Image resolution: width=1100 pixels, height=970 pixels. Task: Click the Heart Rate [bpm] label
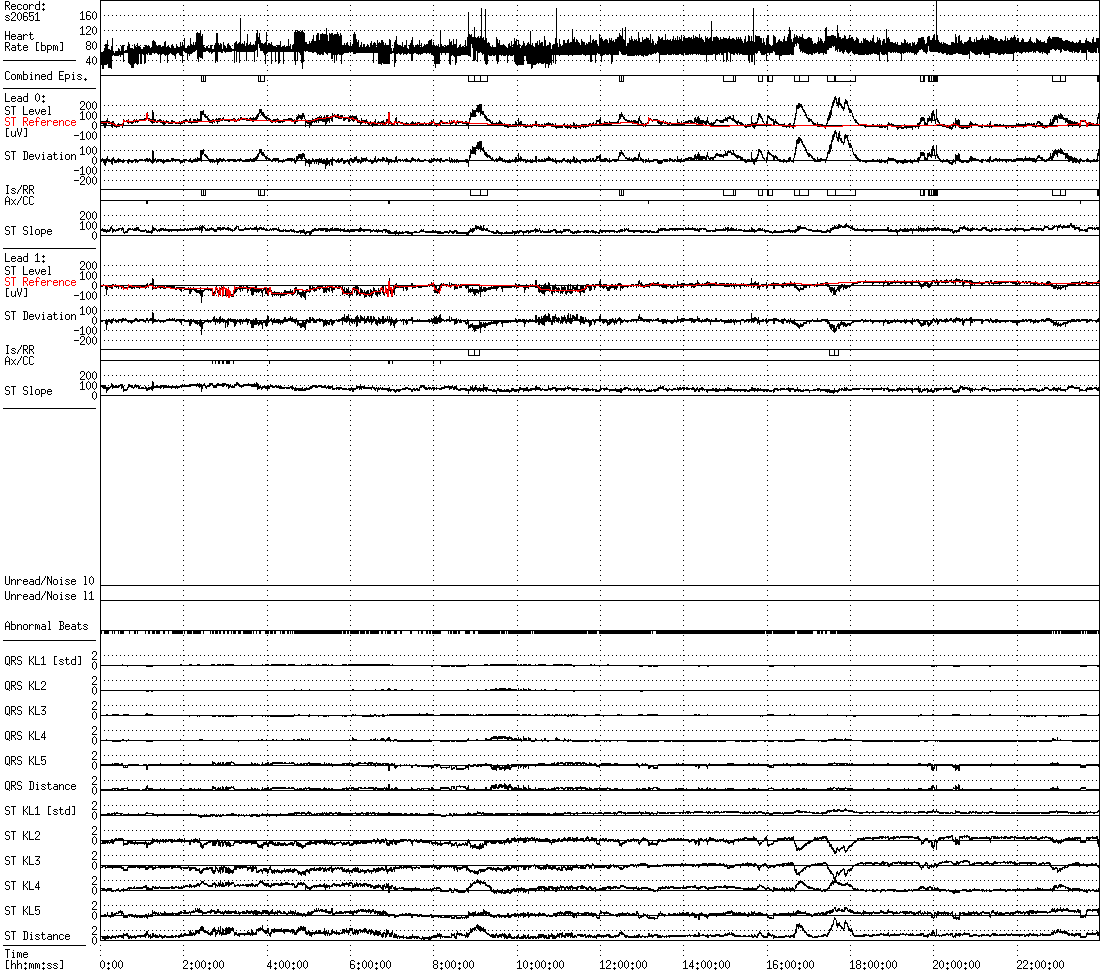(x=34, y=41)
